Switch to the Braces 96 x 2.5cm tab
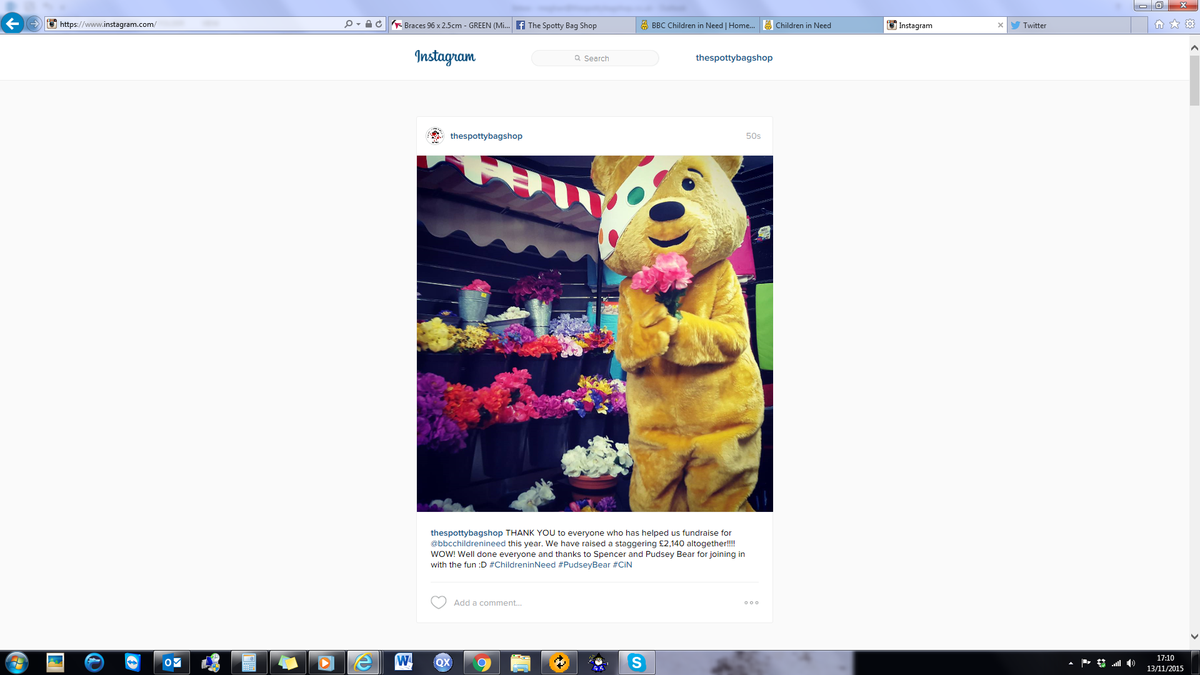 [x=448, y=25]
